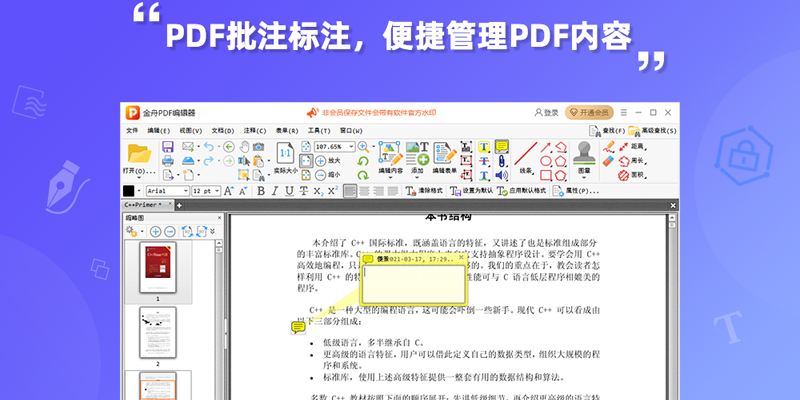Expand the 图章 stamp dropdown arrow
This screenshot has height=400, width=800.
[584, 178]
